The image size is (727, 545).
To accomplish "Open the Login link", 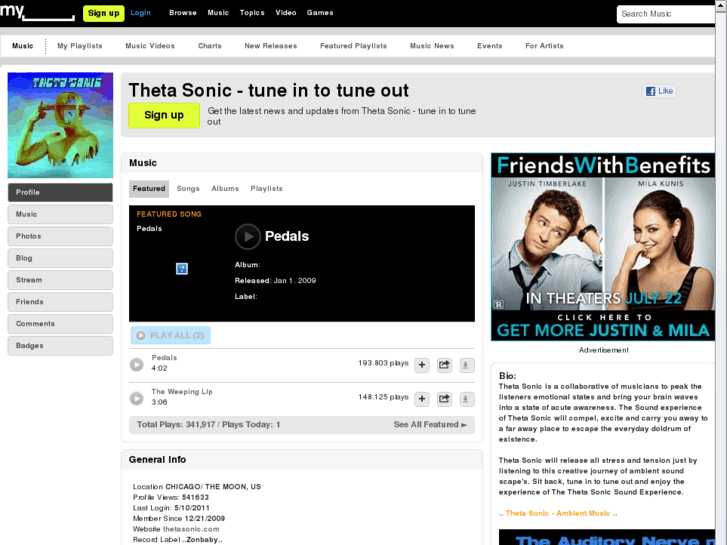I will click(140, 13).
